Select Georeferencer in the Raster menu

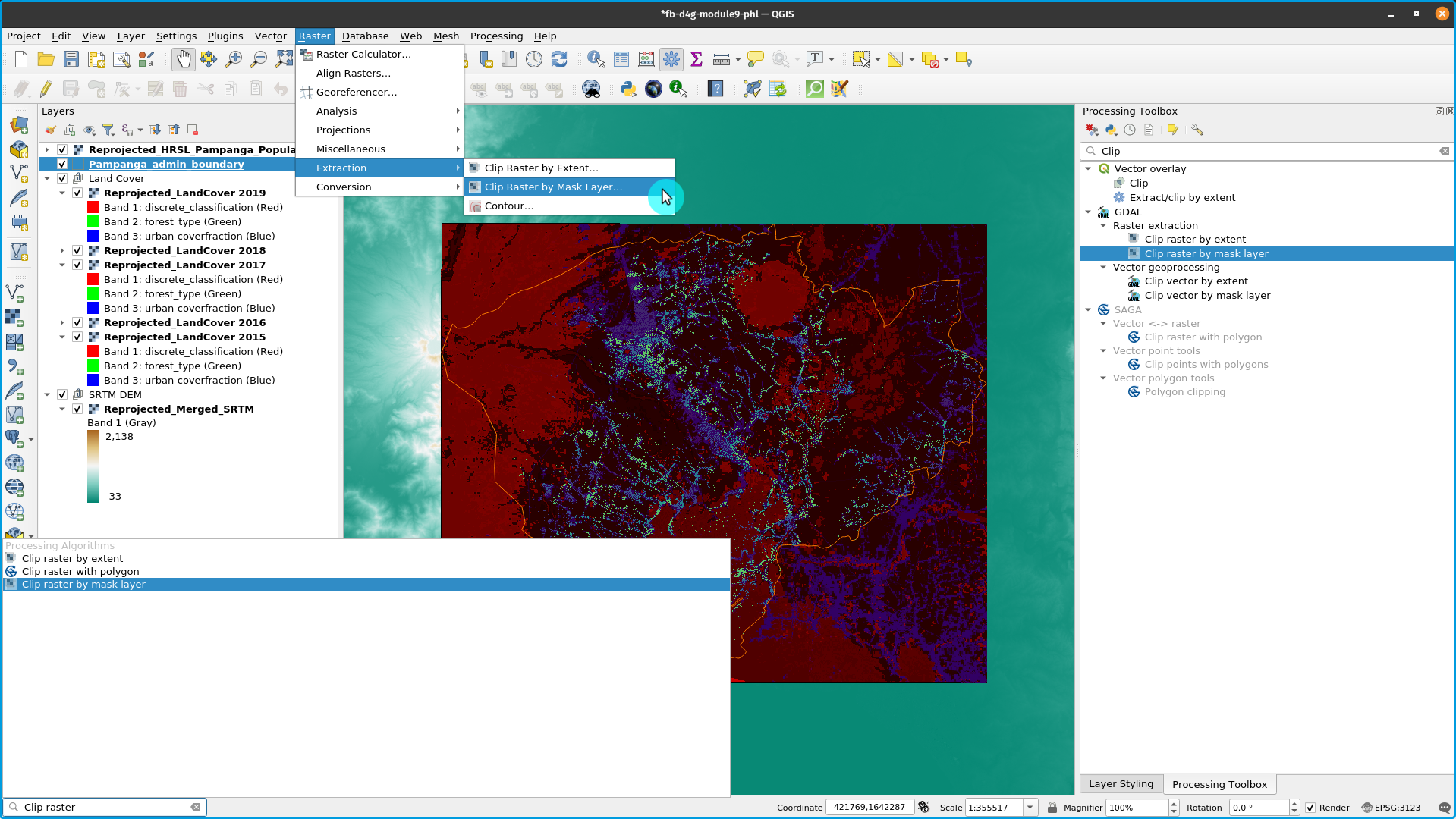379,92
